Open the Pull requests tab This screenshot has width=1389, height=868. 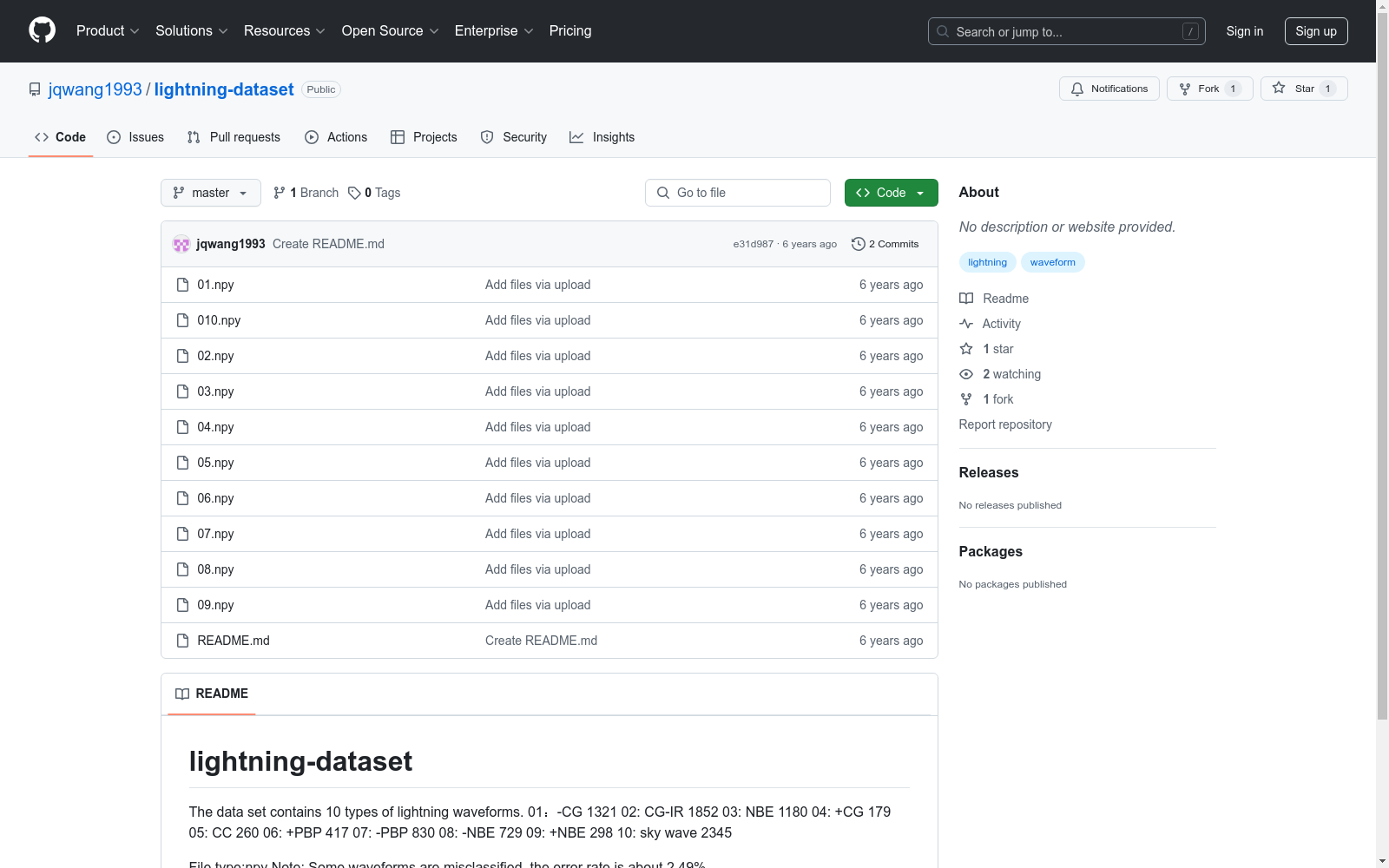click(234, 137)
